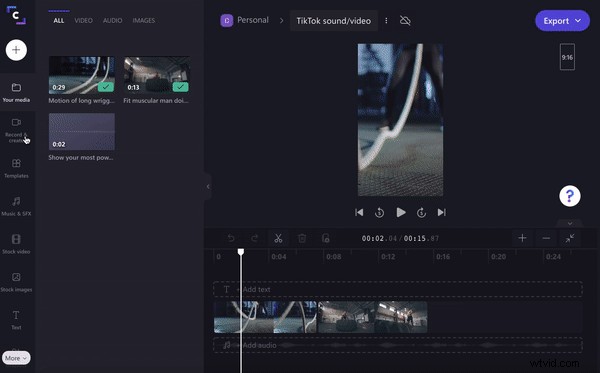
Task: Skip forward five seconds
Action: [421, 212]
